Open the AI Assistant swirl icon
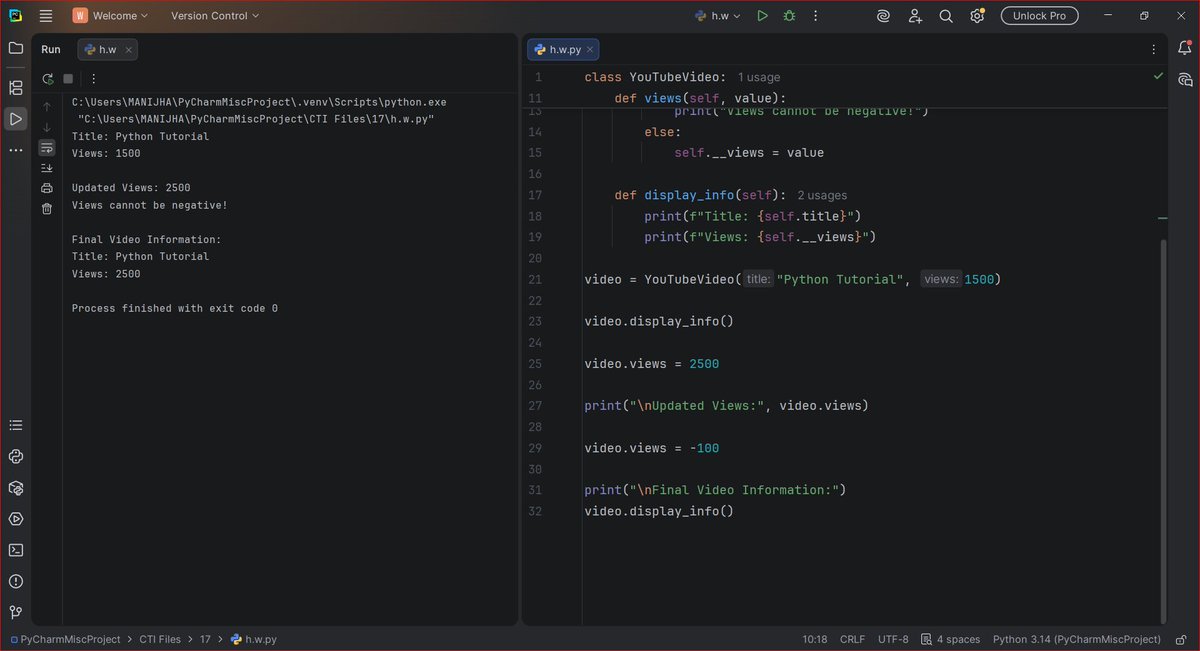This screenshot has width=1200, height=651. (883, 16)
